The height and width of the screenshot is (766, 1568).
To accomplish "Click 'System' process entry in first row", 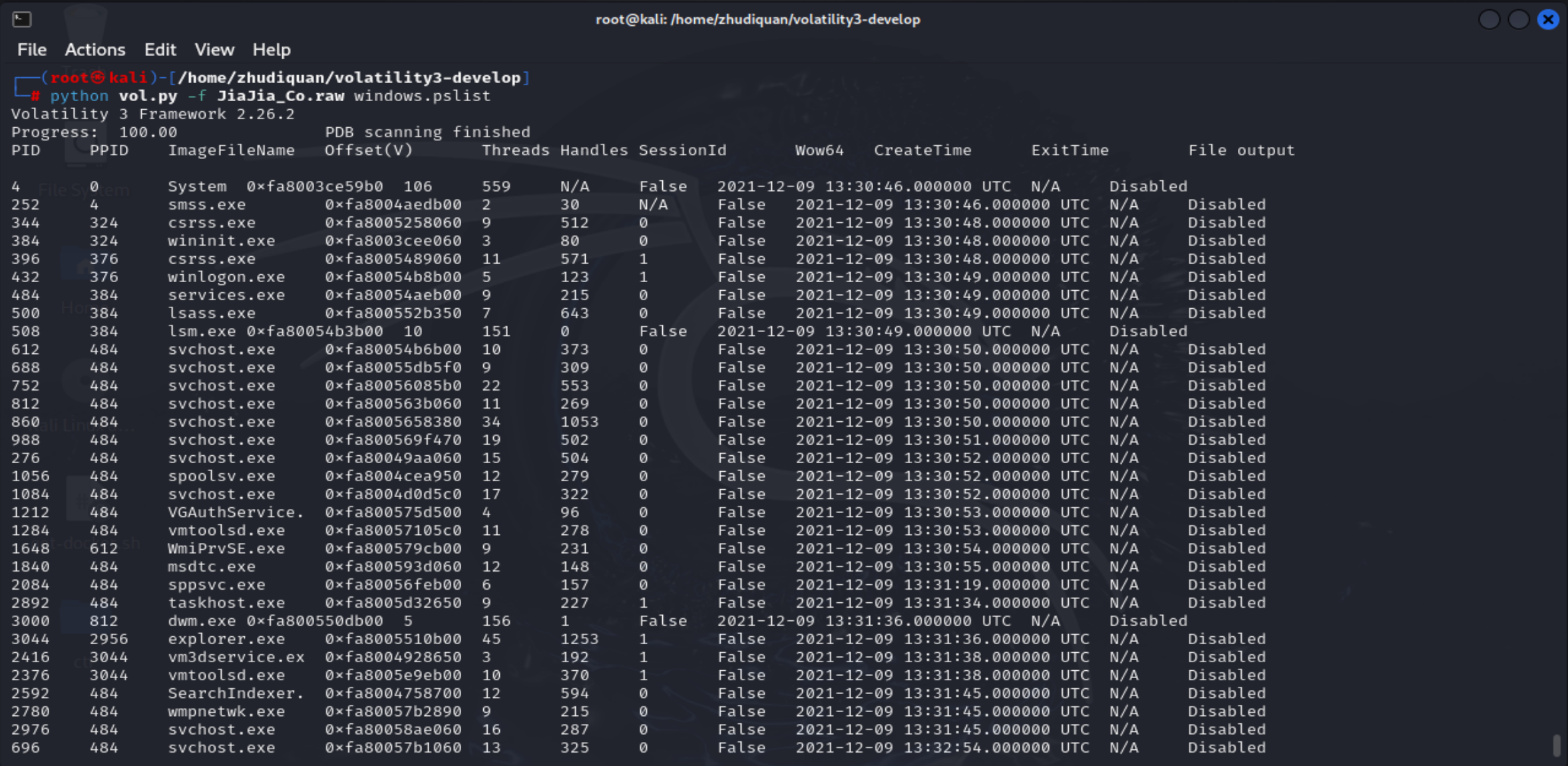I will click(197, 186).
